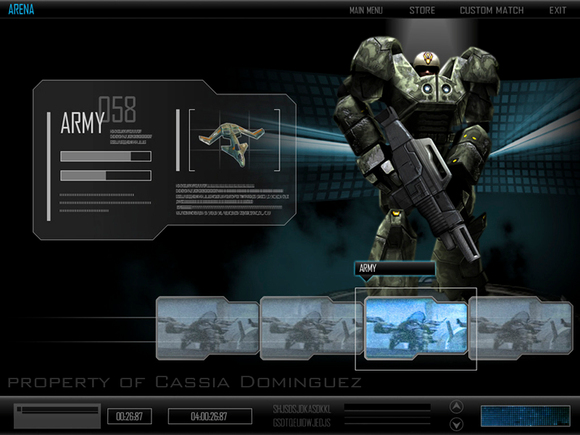This screenshot has height=435, width=580.
Task: Click the 04:00:26:87 timer box
Action: click(x=210, y=417)
